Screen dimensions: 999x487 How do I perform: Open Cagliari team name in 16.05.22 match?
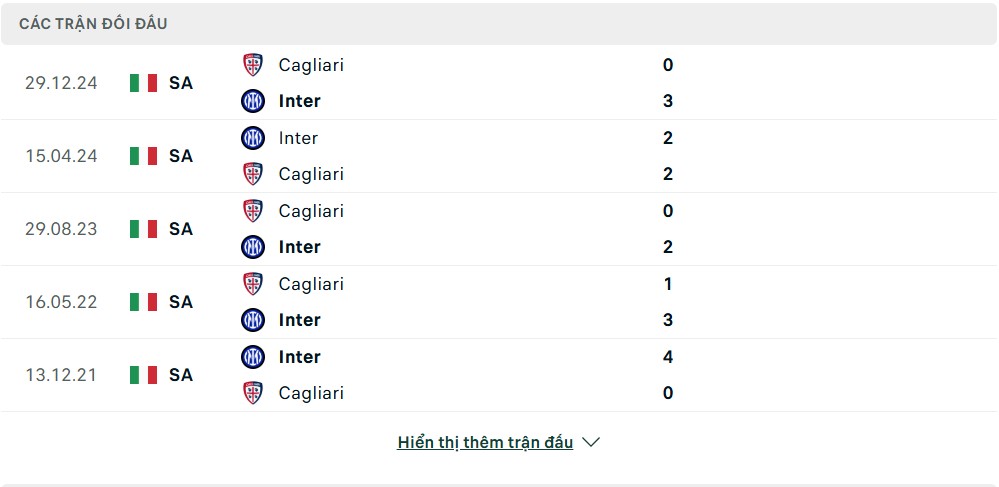click(x=312, y=284)
